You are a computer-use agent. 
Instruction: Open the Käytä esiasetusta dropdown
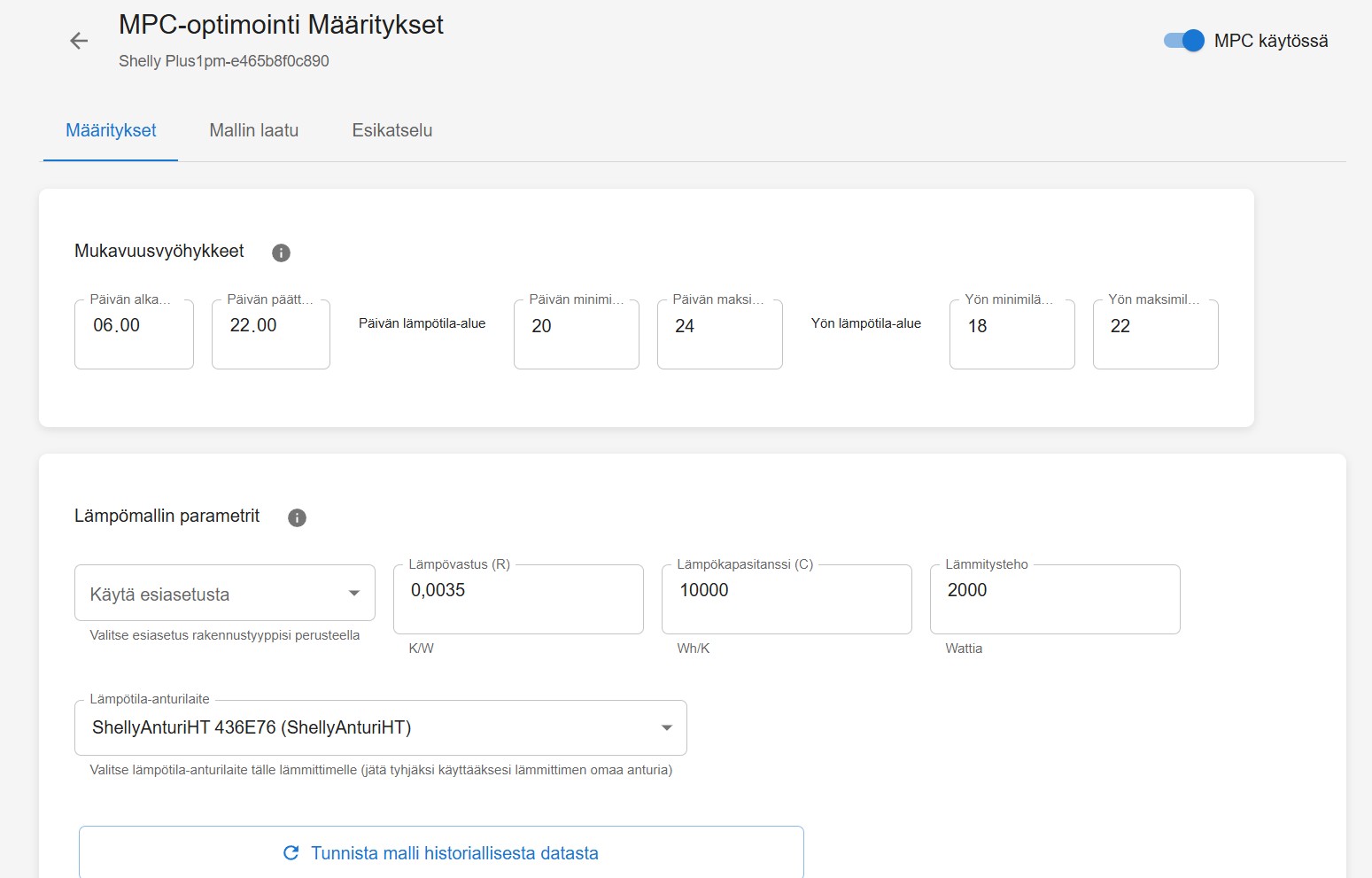pyautogui.click(x=224, y=594)
